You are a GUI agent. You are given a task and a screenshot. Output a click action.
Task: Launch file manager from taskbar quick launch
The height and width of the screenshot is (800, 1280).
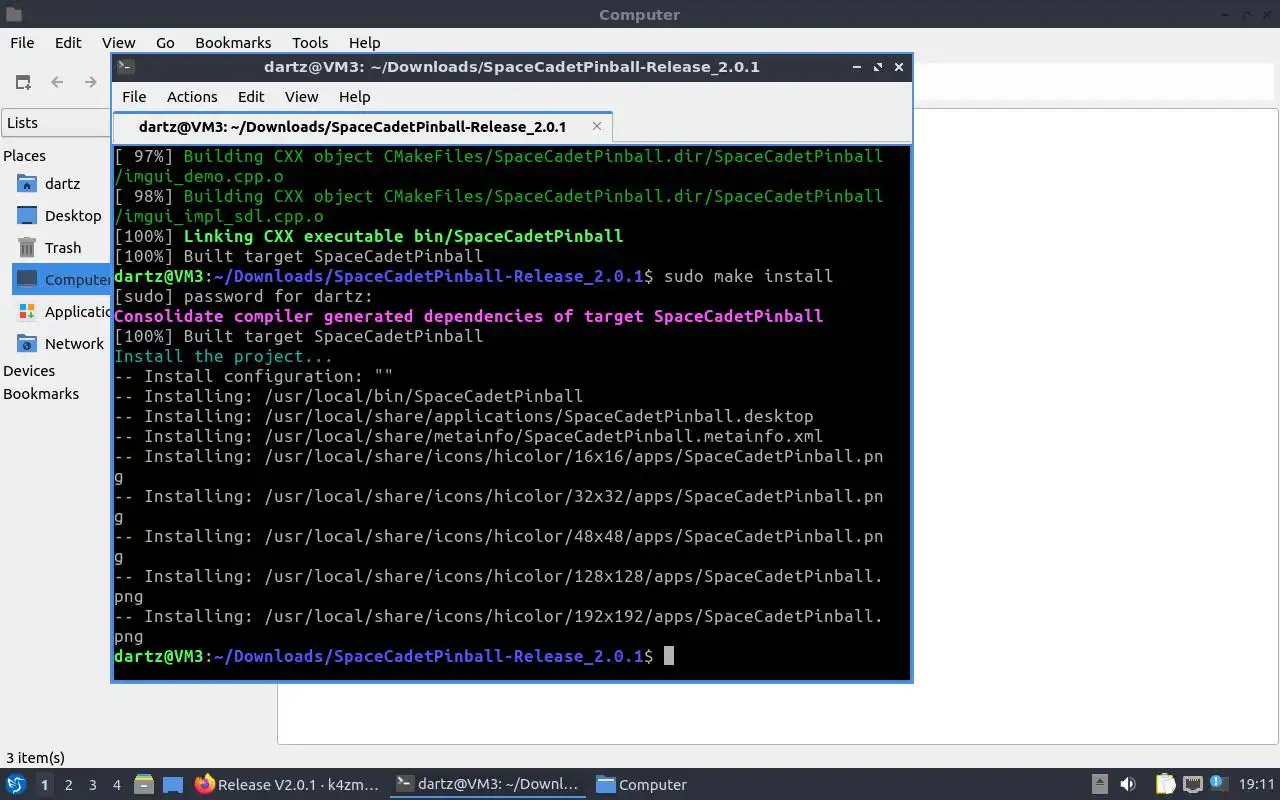click(144, 785)
